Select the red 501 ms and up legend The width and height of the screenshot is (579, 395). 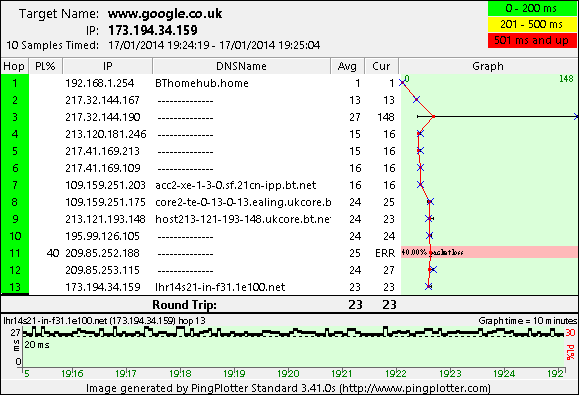(532, 40)
